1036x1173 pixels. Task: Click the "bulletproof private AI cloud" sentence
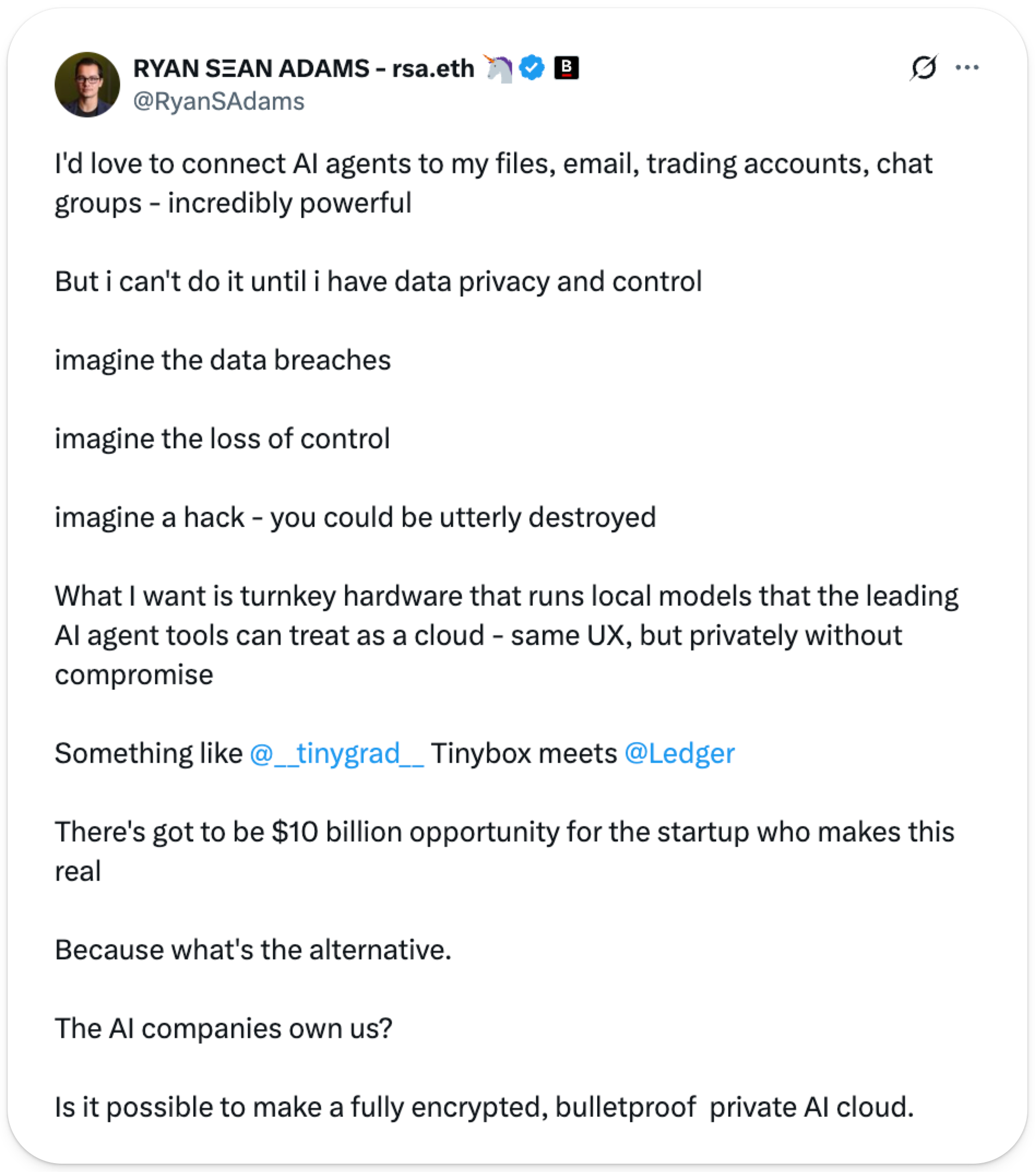[x=484, y=1107]
